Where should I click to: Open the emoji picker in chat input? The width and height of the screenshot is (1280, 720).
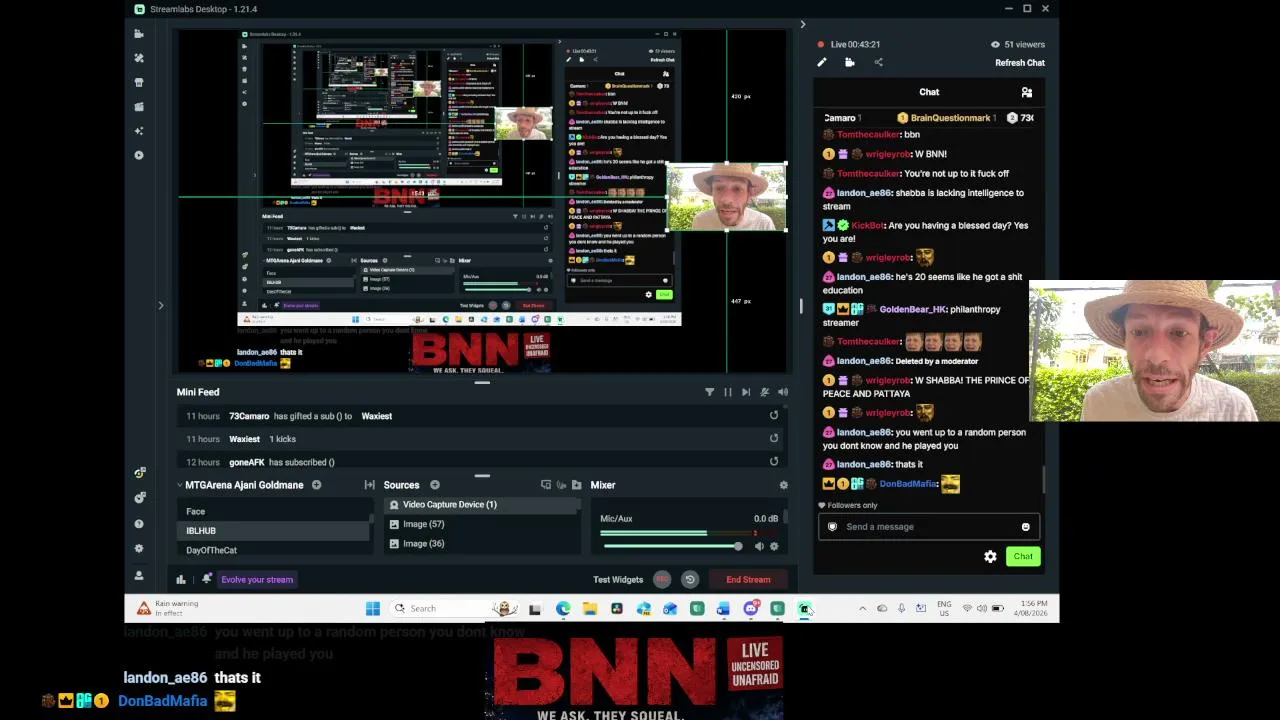pos(1025,527)
